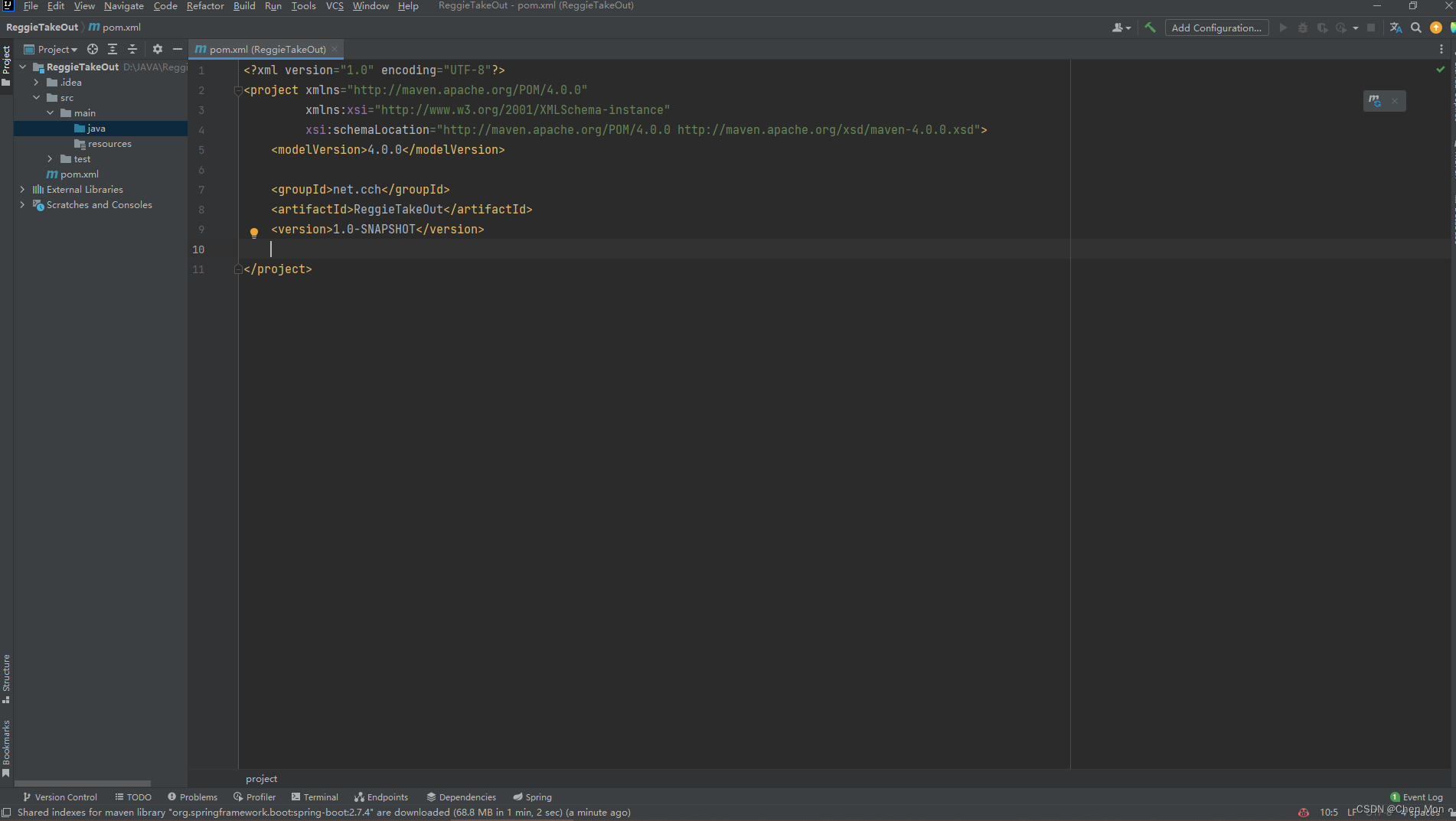Click the red status bar plugin icon
The image size is (1456, 821).
(1303, 813)
